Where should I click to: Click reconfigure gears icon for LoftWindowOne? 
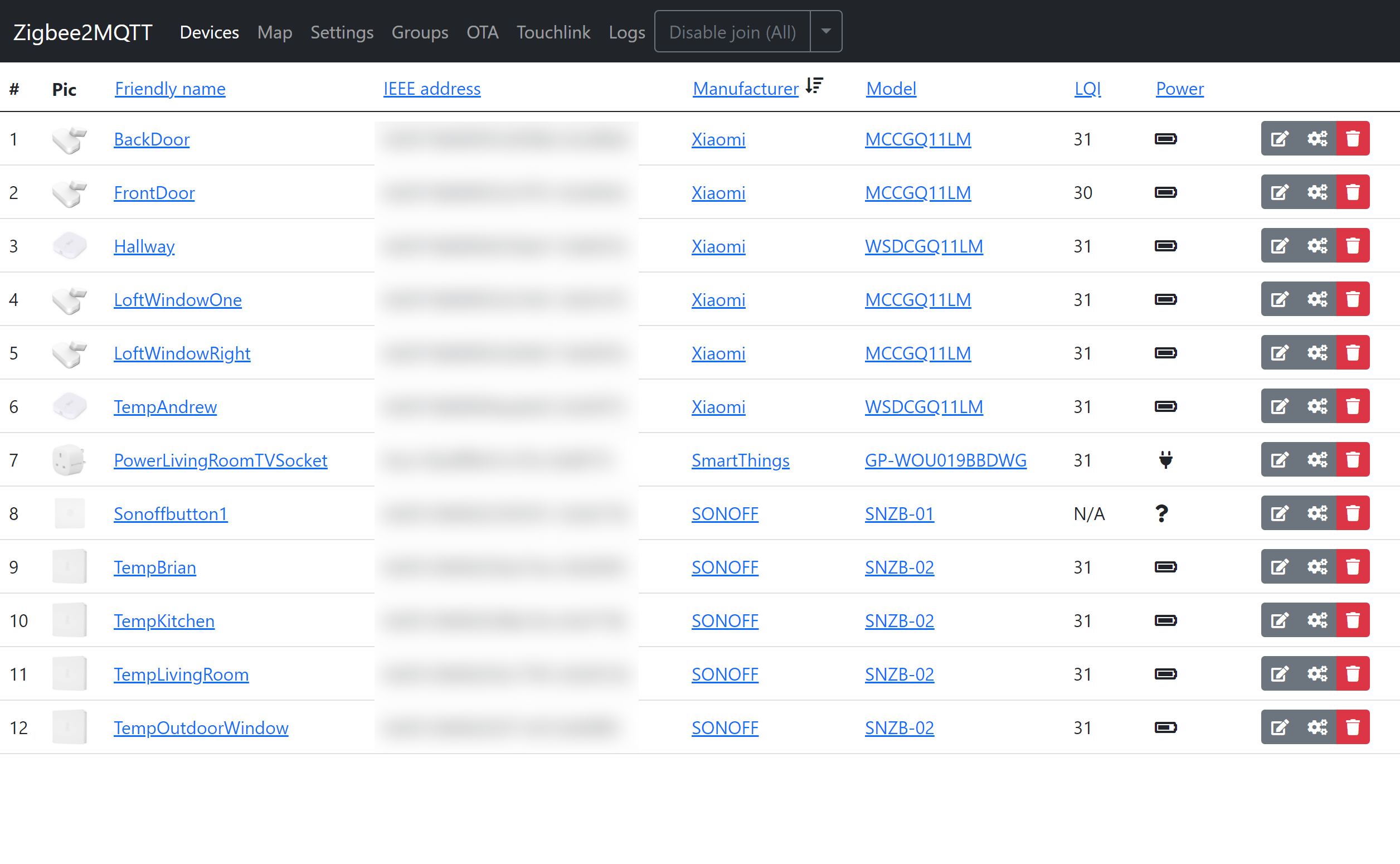[x=1317, y=299]
